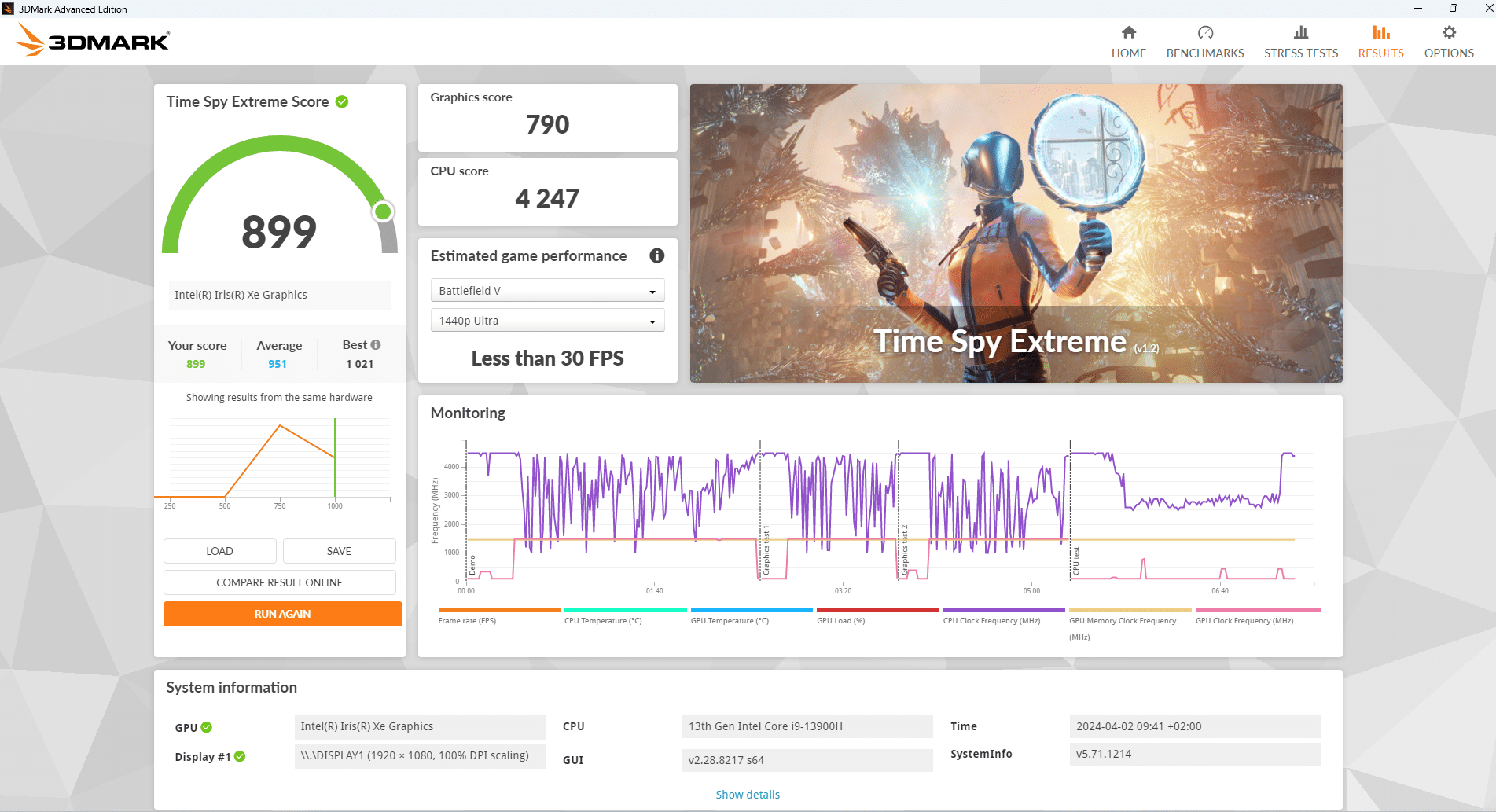Open the Benchmarks section via its gauge icon
This screenshot has height=812, width=1496.
[1205, 32]
